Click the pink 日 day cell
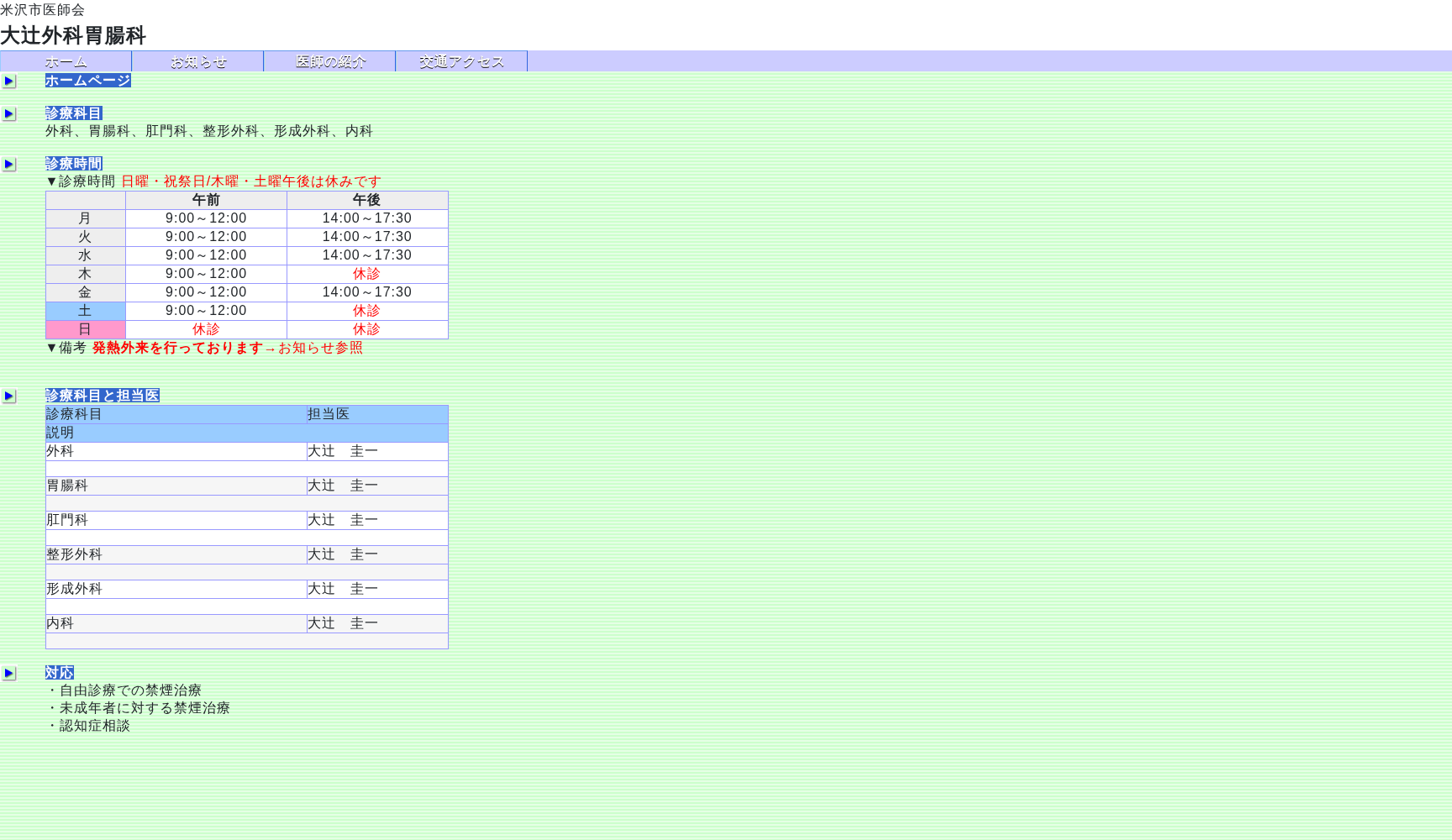The height and width of the screenshot is (840, 1452). click(85, 329)
